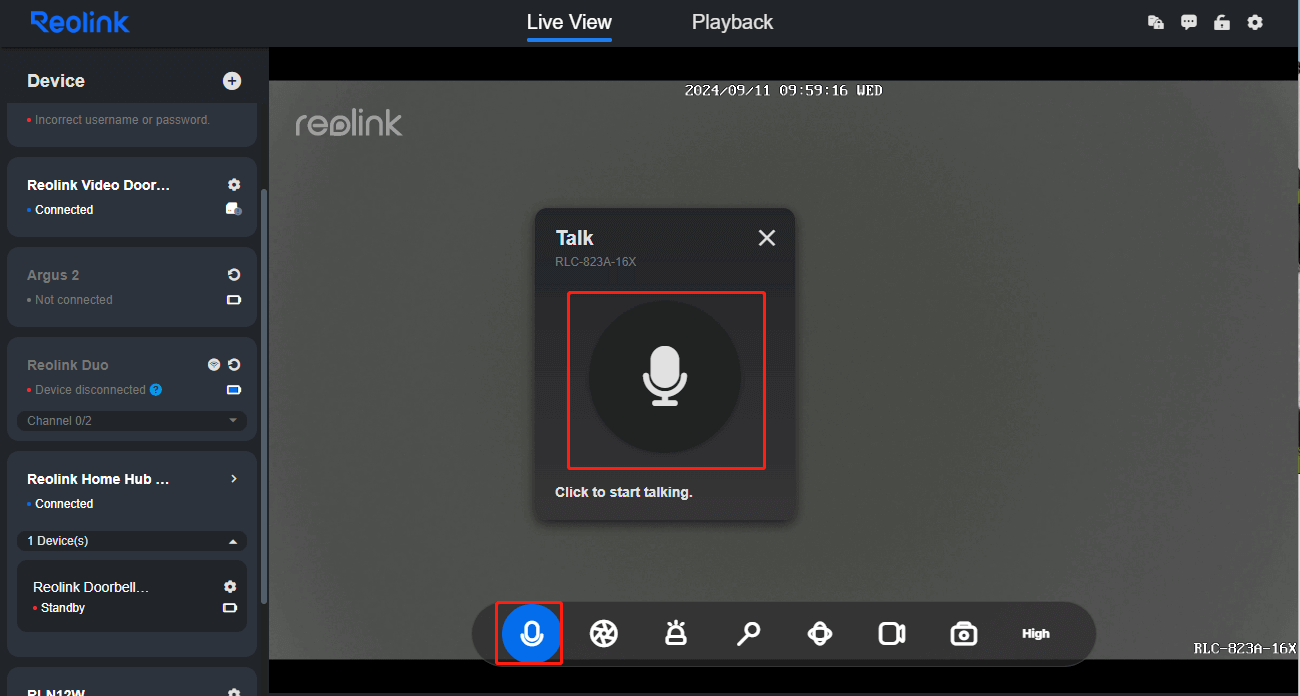This screenshot has height=696, width=1300.
Task: Start recording with the video camera icon
Action: pyautogui.click(x=892, y=633)
